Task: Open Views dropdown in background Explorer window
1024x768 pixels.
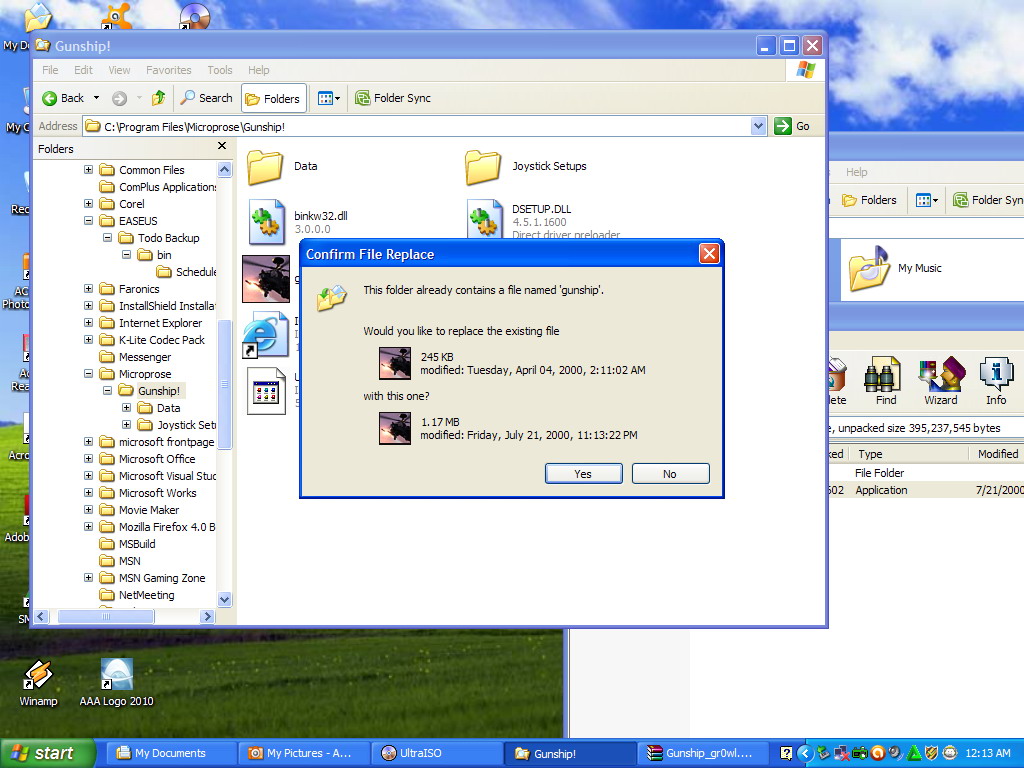Action: coord(927,200)
